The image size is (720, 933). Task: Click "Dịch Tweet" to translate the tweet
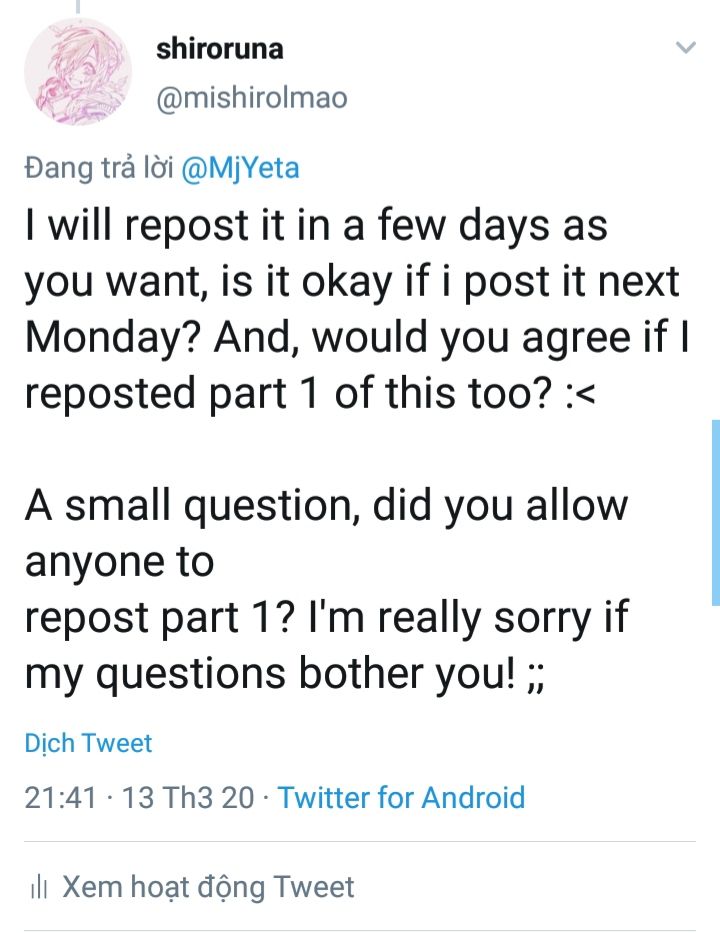coord(88,743)
